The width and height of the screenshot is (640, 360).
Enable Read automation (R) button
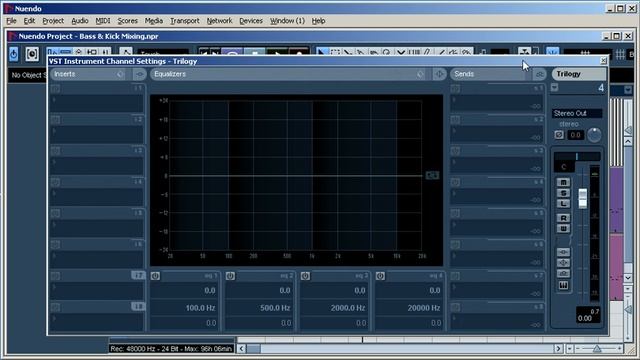(564, 218)
